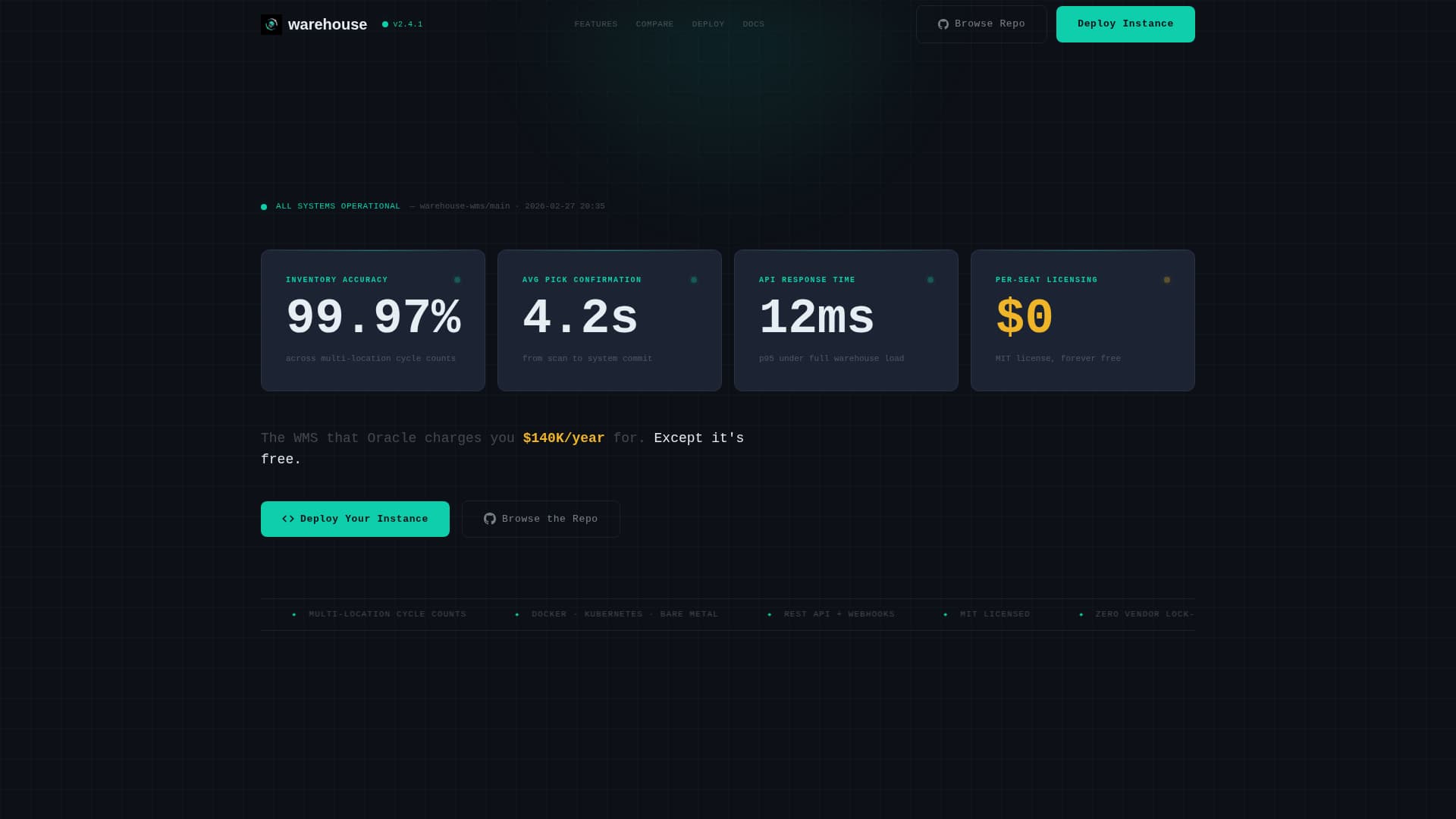Open the Compare nav item
The image size is (1456, 819).
click(x=654, y=24)
